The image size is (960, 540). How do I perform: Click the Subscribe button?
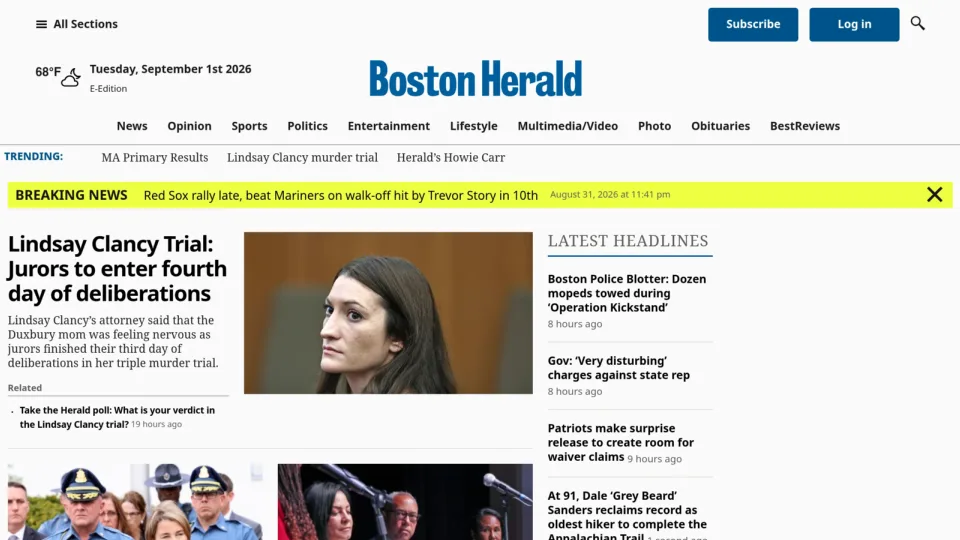click(753, 24)
